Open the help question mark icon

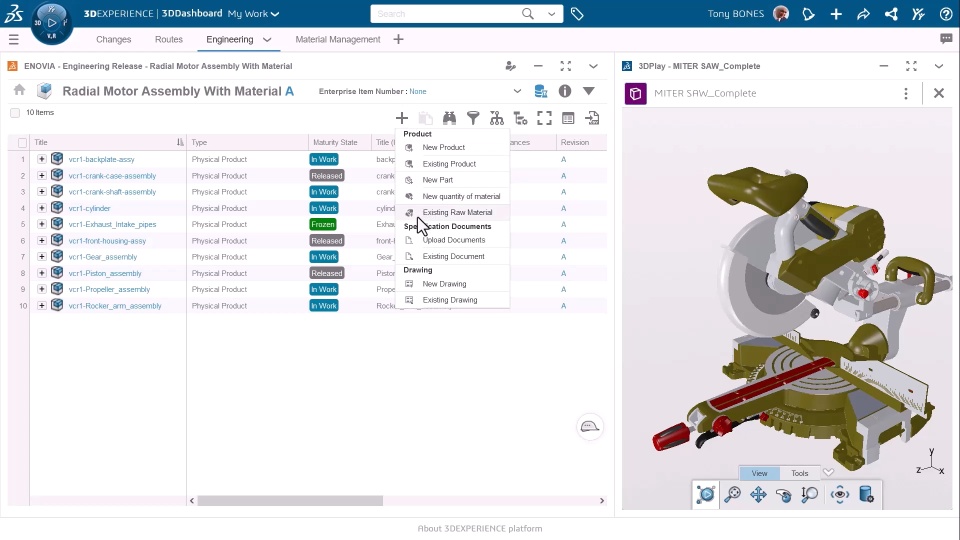946,13
